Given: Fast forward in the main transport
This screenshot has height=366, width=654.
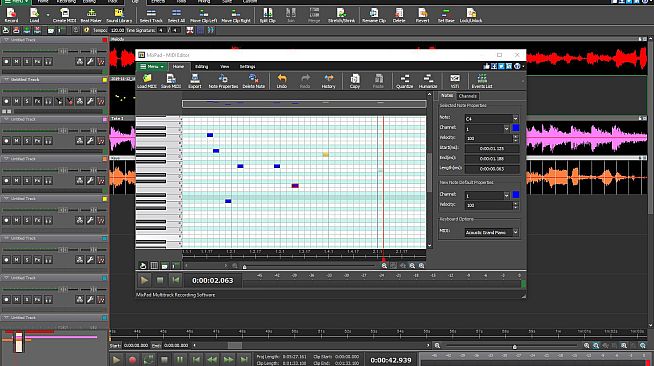Looking at the screenshot, I should click(x=228, y=360).
